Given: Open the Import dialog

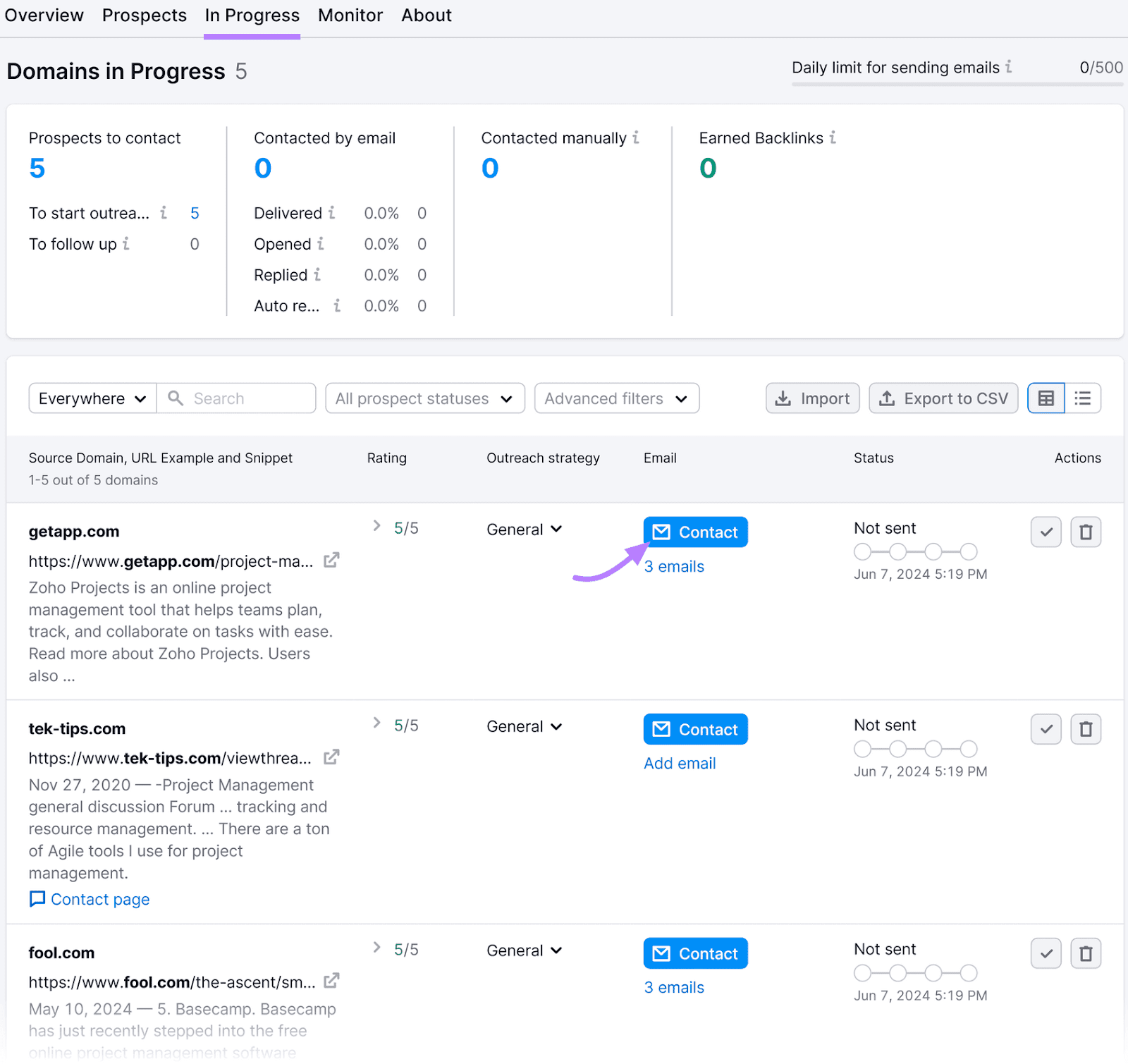Looking at the screenshot, I should 812,398.
